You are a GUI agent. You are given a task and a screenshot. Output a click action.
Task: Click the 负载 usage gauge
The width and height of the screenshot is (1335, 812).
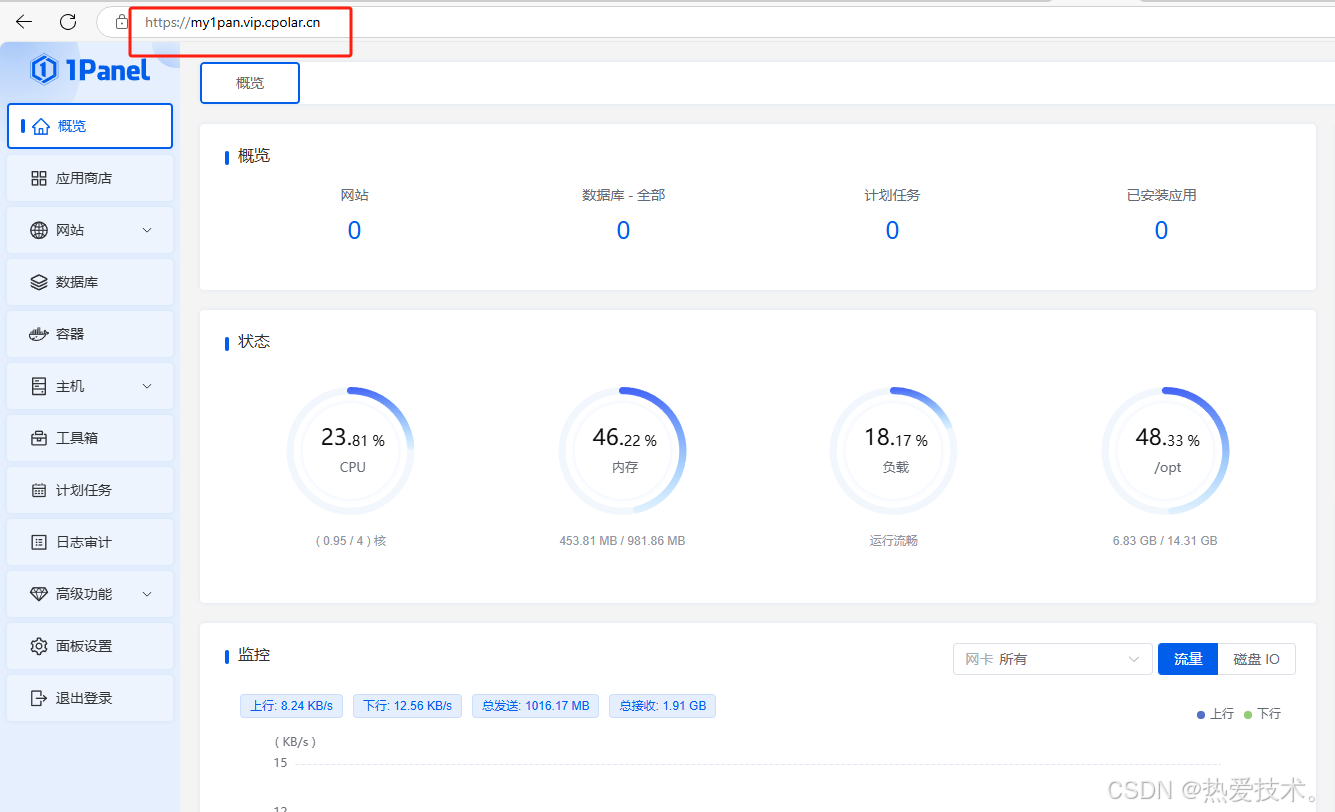click(x=895, y=451)
